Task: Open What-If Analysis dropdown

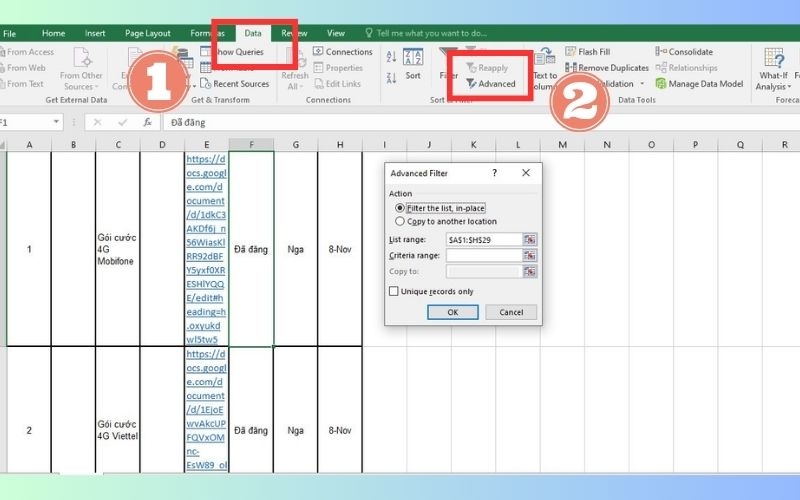Action: click(x=773, y=69)
